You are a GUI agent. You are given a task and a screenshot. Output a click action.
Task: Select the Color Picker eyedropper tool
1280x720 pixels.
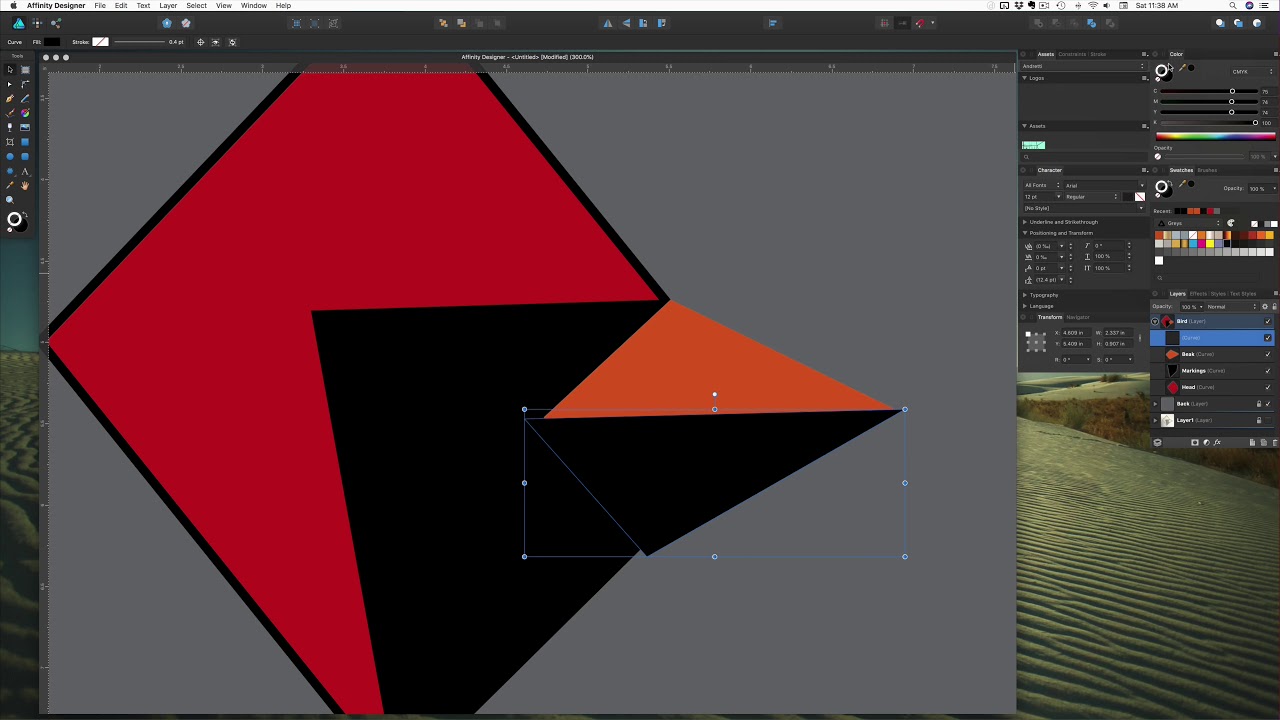(10, 185)
